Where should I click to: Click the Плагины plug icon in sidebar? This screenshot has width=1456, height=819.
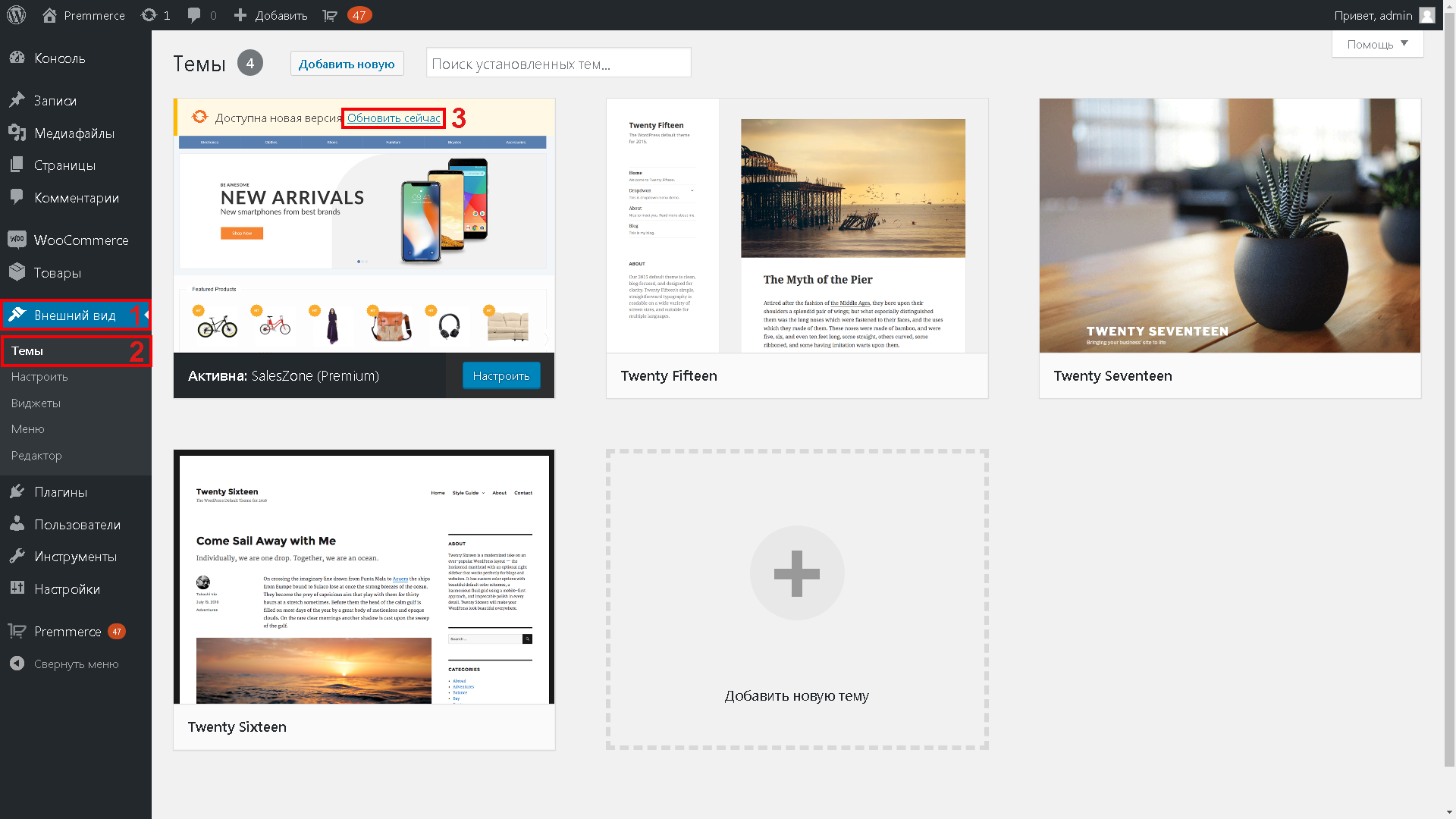(17, 492)
